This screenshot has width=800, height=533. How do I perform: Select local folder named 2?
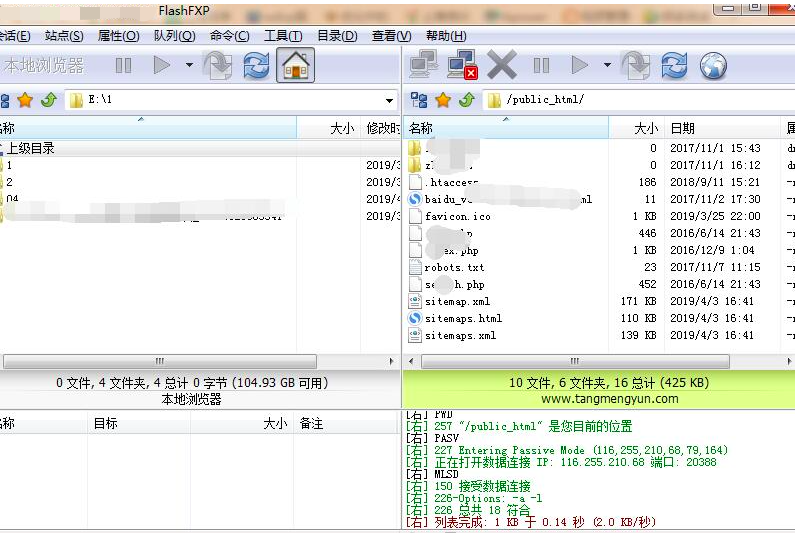coord(9,182)
